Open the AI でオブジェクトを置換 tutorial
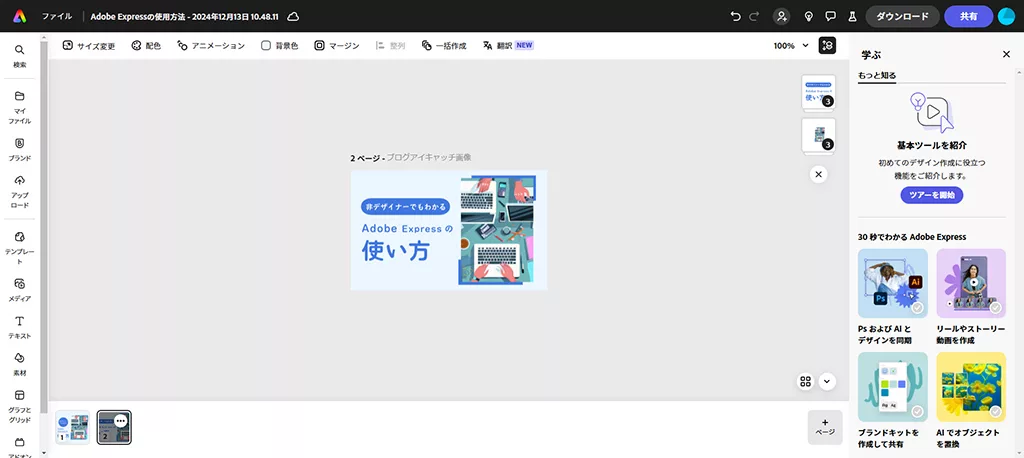This screenshot has height=458, width=1024. (971, 401)
